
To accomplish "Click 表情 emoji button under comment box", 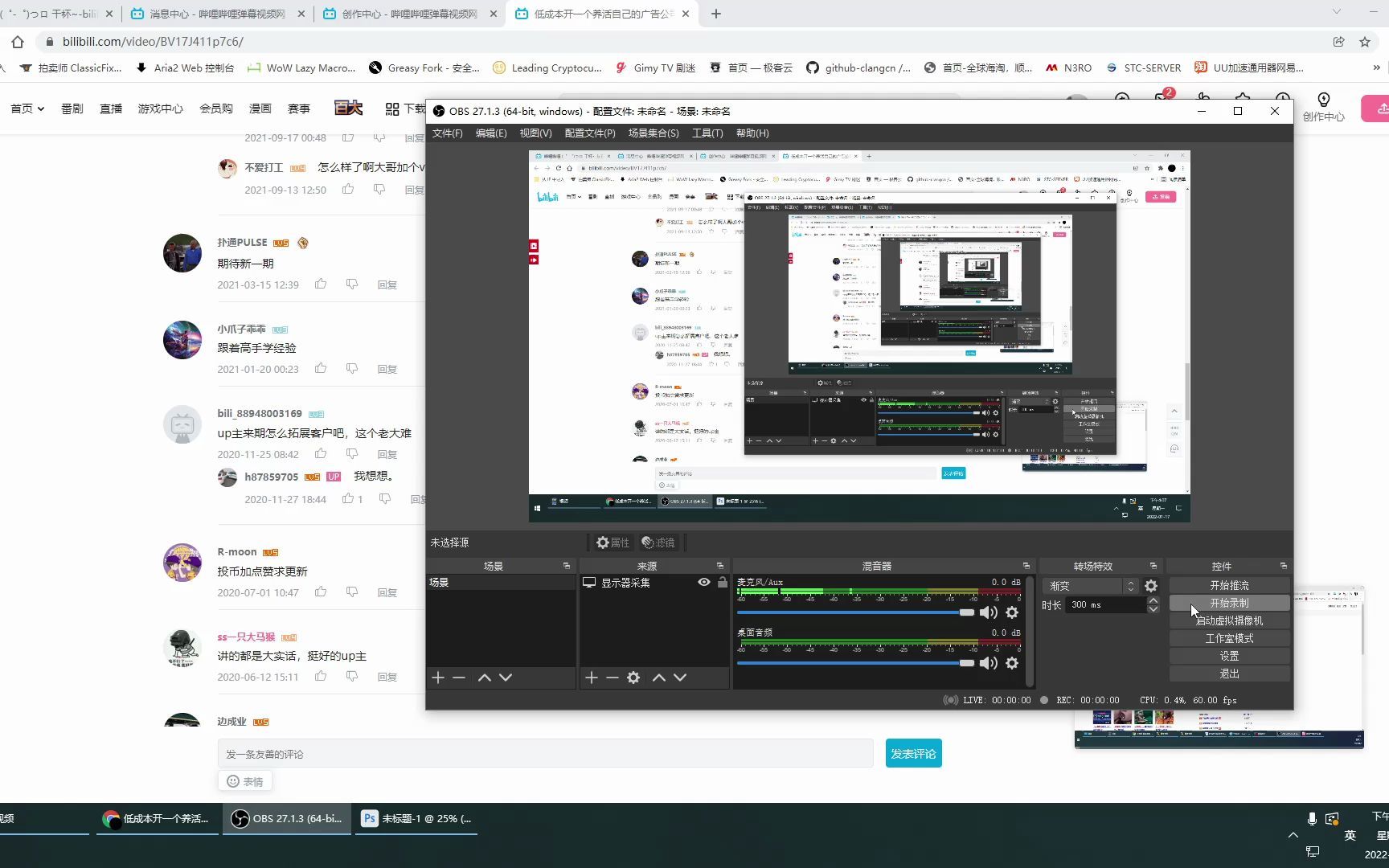I will [244, 781].
